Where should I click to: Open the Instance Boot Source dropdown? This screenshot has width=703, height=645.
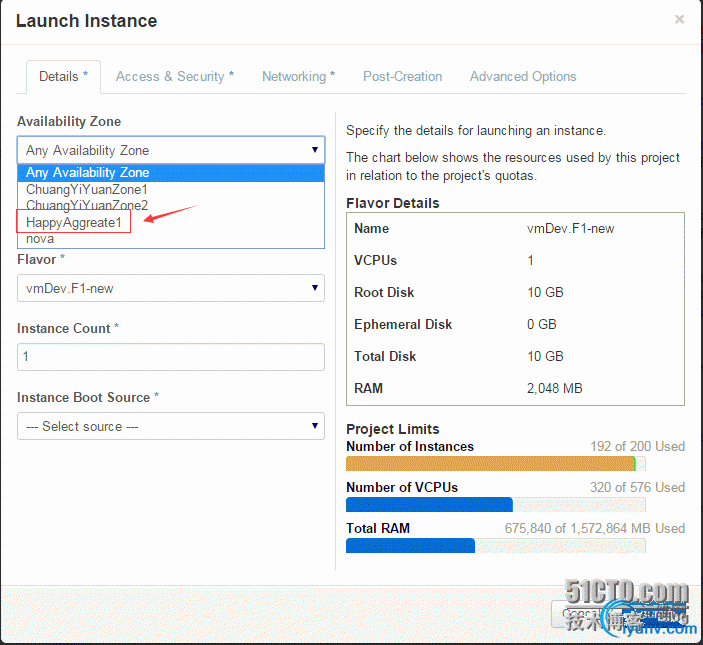(171, 426)
